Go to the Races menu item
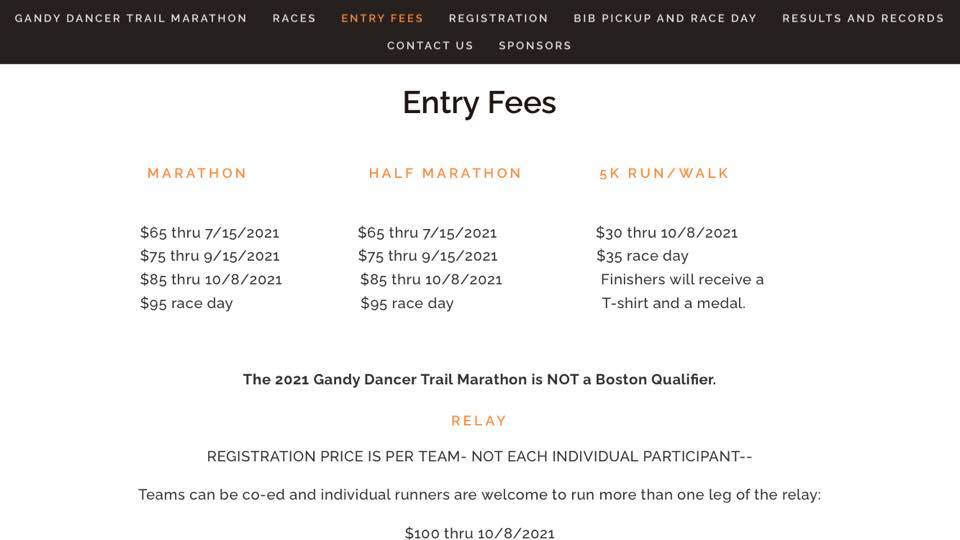This screenshot has height=540, width=960. [294, 18]
